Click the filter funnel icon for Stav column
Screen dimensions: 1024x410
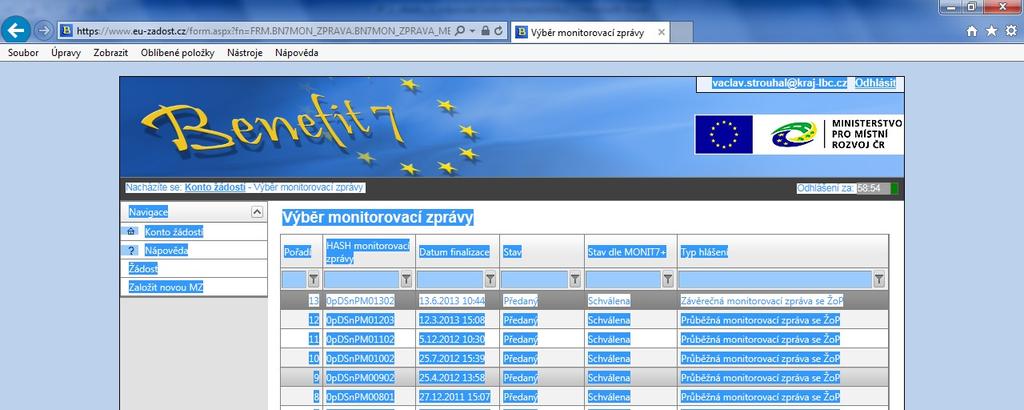(575, 279)
